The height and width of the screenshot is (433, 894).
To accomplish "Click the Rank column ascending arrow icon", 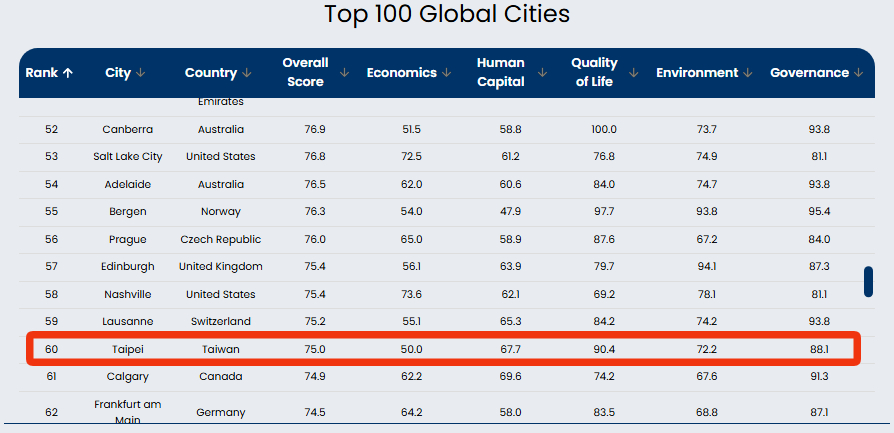I will pos(68,73).
